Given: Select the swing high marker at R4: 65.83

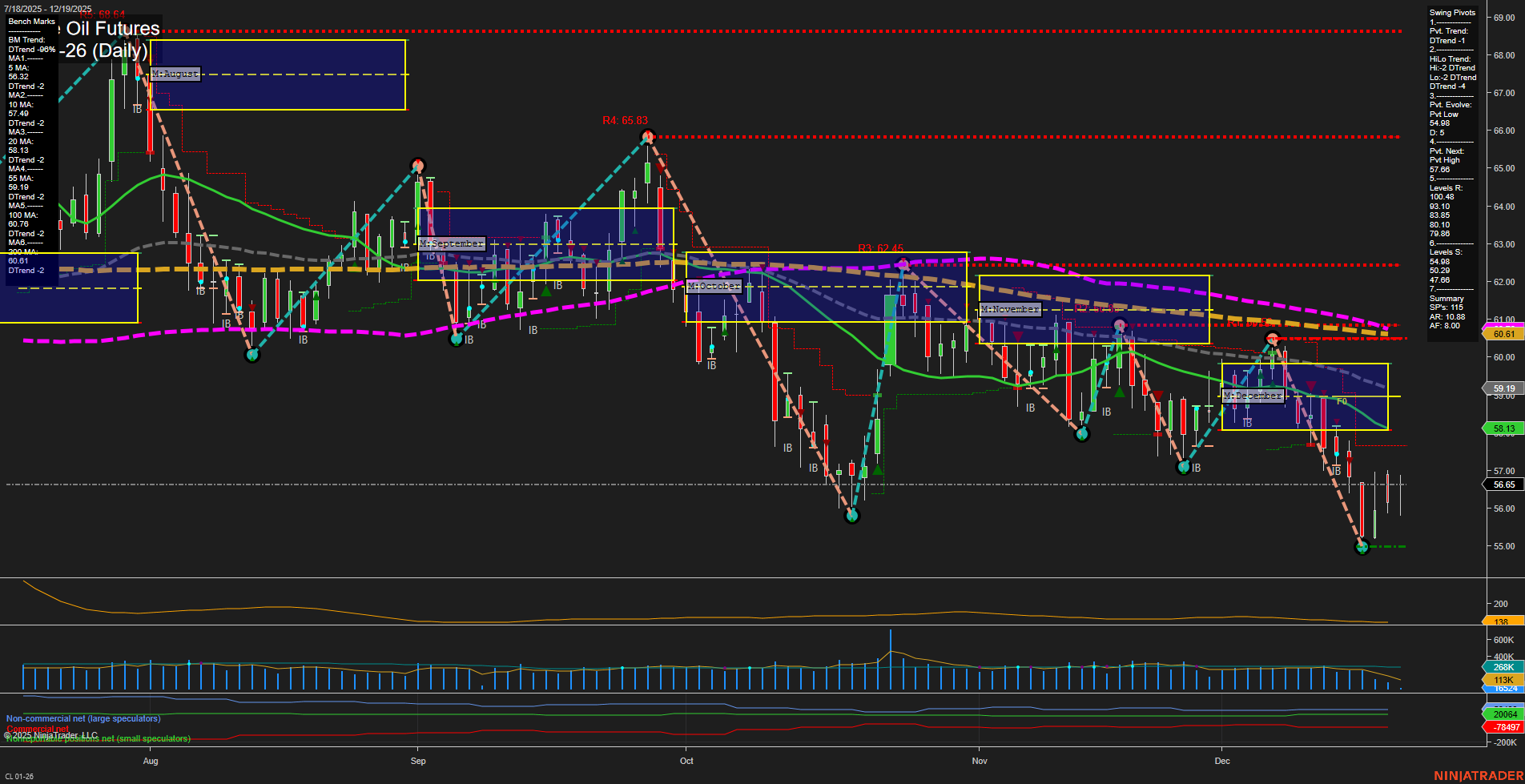Looking at the screenshot, I should point(649,137).
